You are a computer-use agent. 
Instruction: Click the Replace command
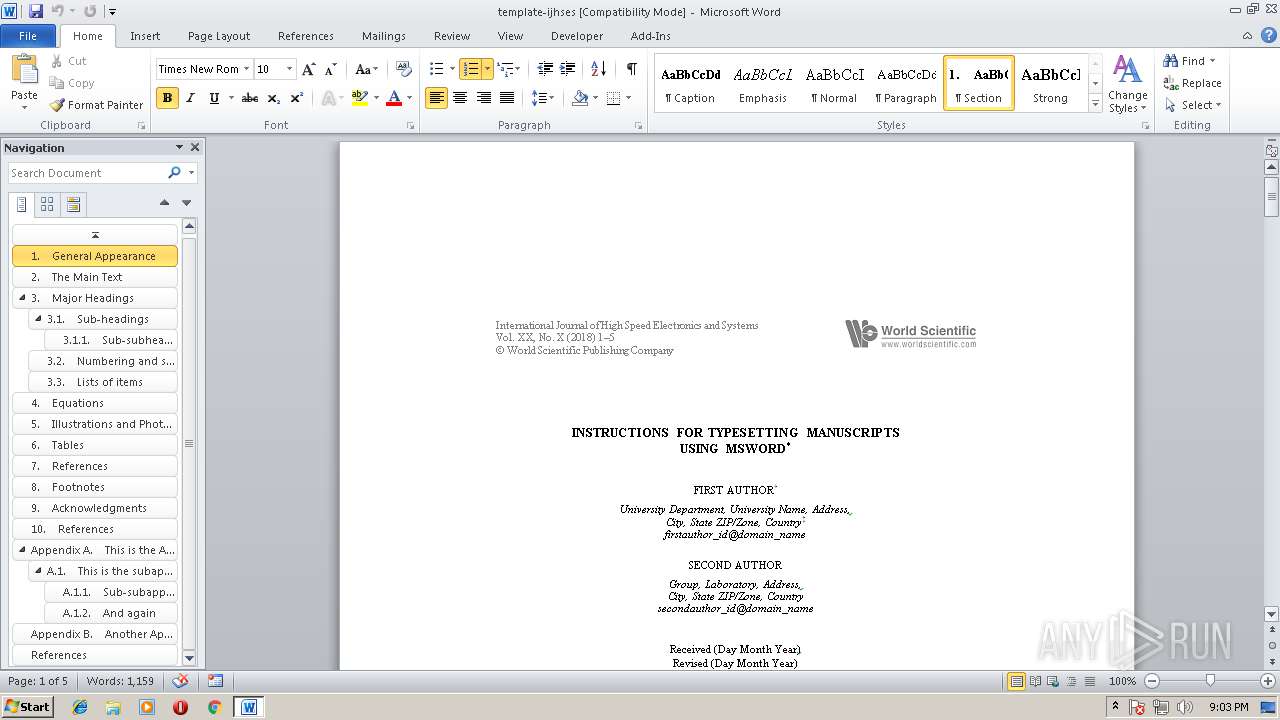point(1192,83)
